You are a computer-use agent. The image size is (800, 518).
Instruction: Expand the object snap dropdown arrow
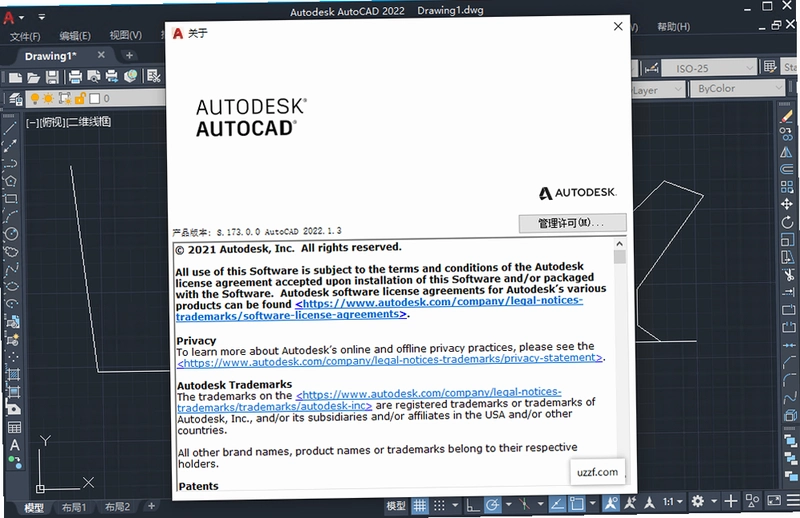pyautogui.click(x=592, y=504)
